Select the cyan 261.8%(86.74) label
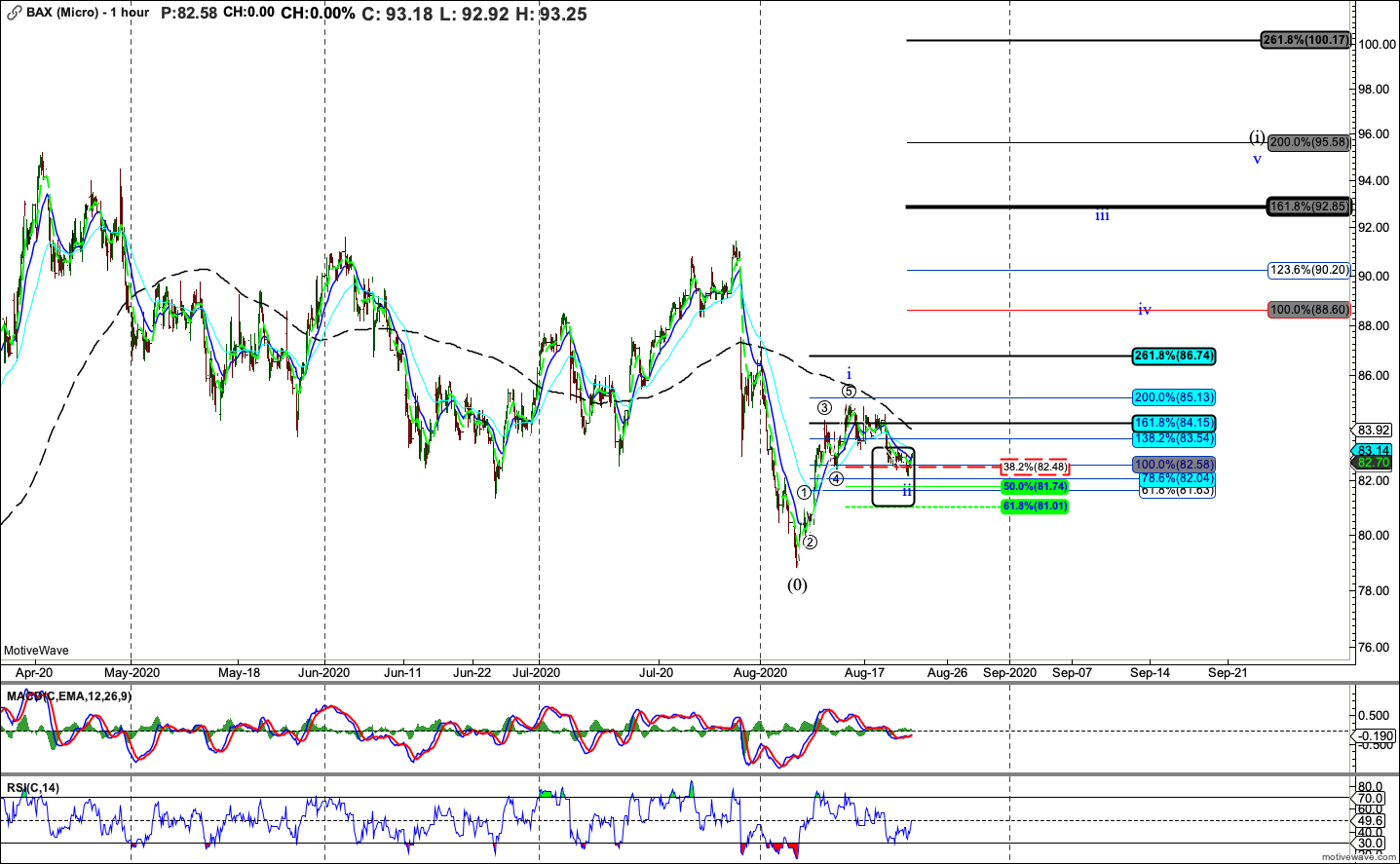This screenshot has width=1400, height=864. 1174,356
